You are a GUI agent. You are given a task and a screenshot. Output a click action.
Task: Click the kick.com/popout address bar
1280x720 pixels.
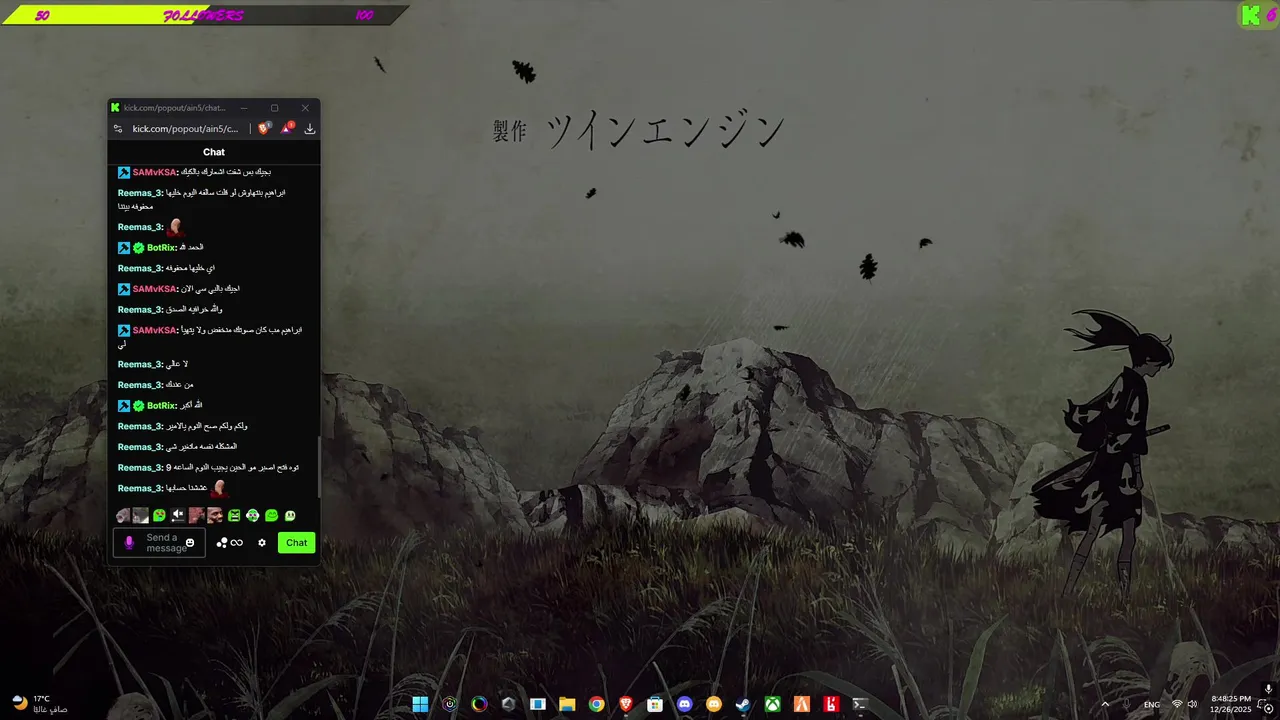point(185,129)
